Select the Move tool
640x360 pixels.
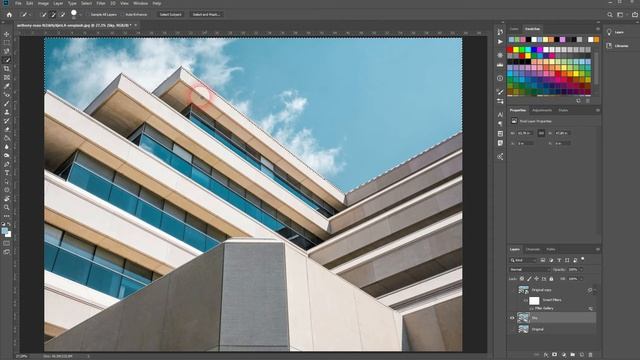point(7,34)
